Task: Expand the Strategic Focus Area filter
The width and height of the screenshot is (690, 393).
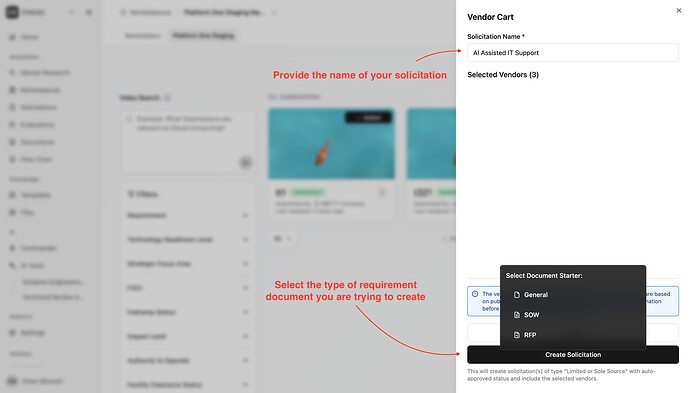Action: [188, 264]
